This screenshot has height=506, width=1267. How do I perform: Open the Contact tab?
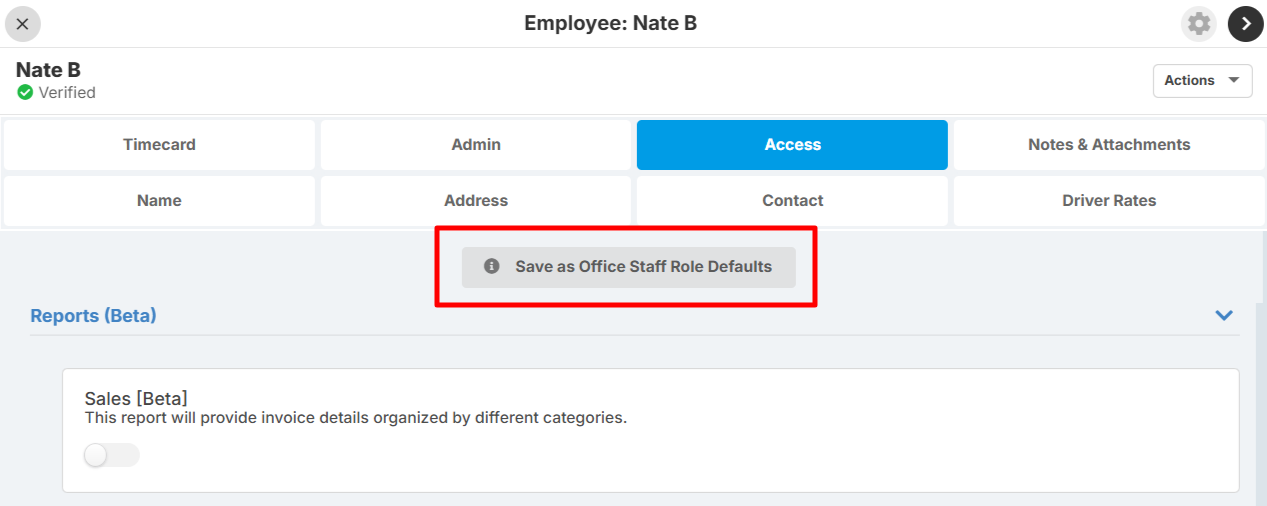pos(792,201)
